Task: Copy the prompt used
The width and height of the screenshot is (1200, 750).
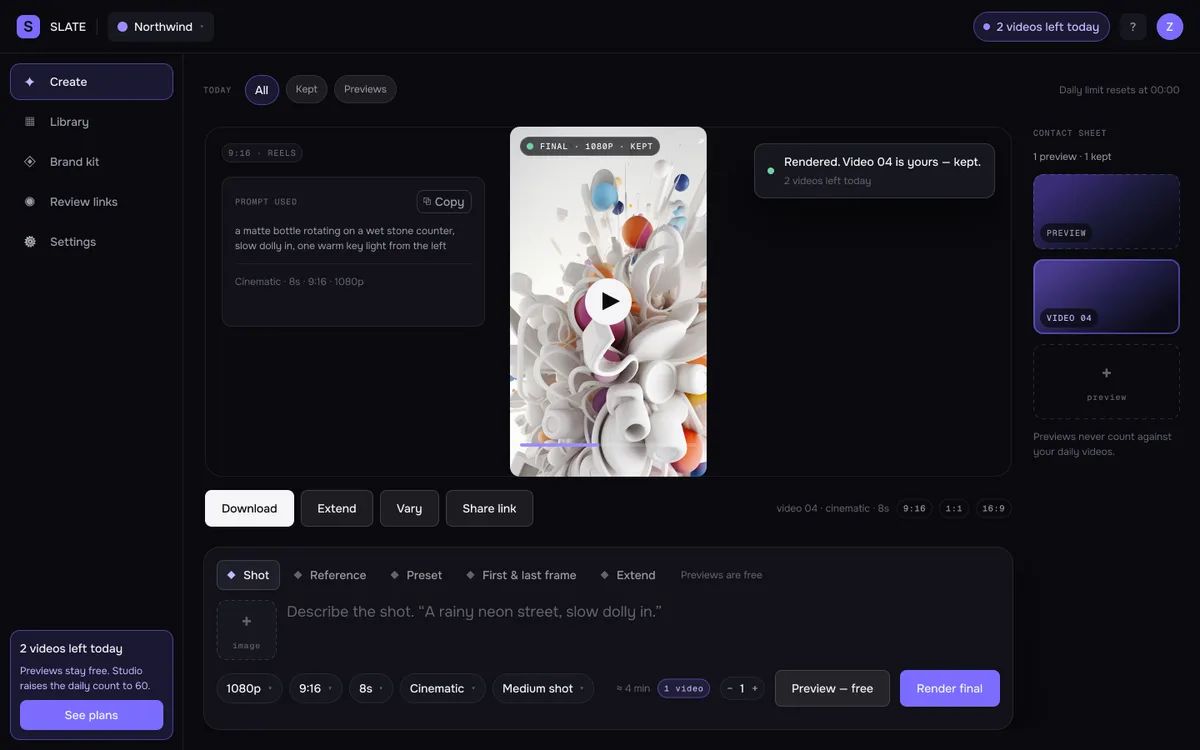Action: point(444,202)
